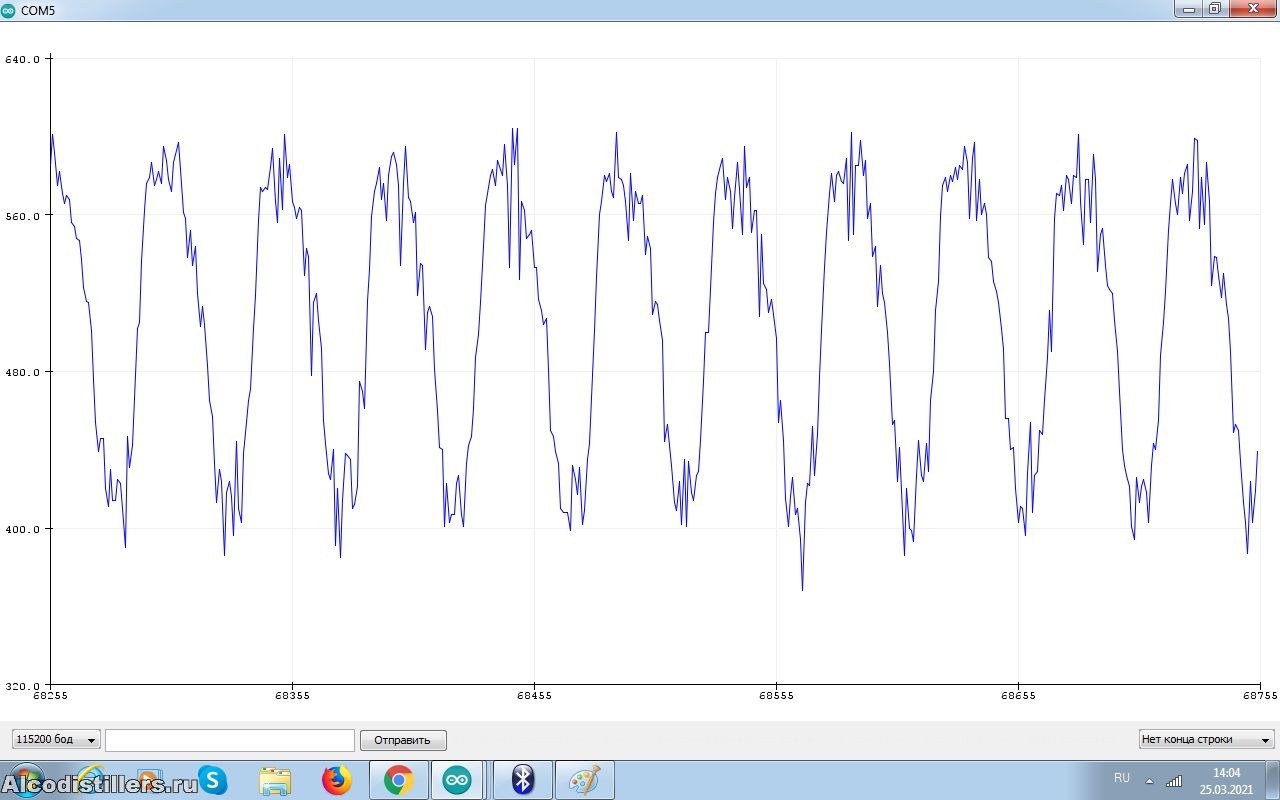Click the network signal tray icon
The image size is (1280, 800).
point(1174,780)
